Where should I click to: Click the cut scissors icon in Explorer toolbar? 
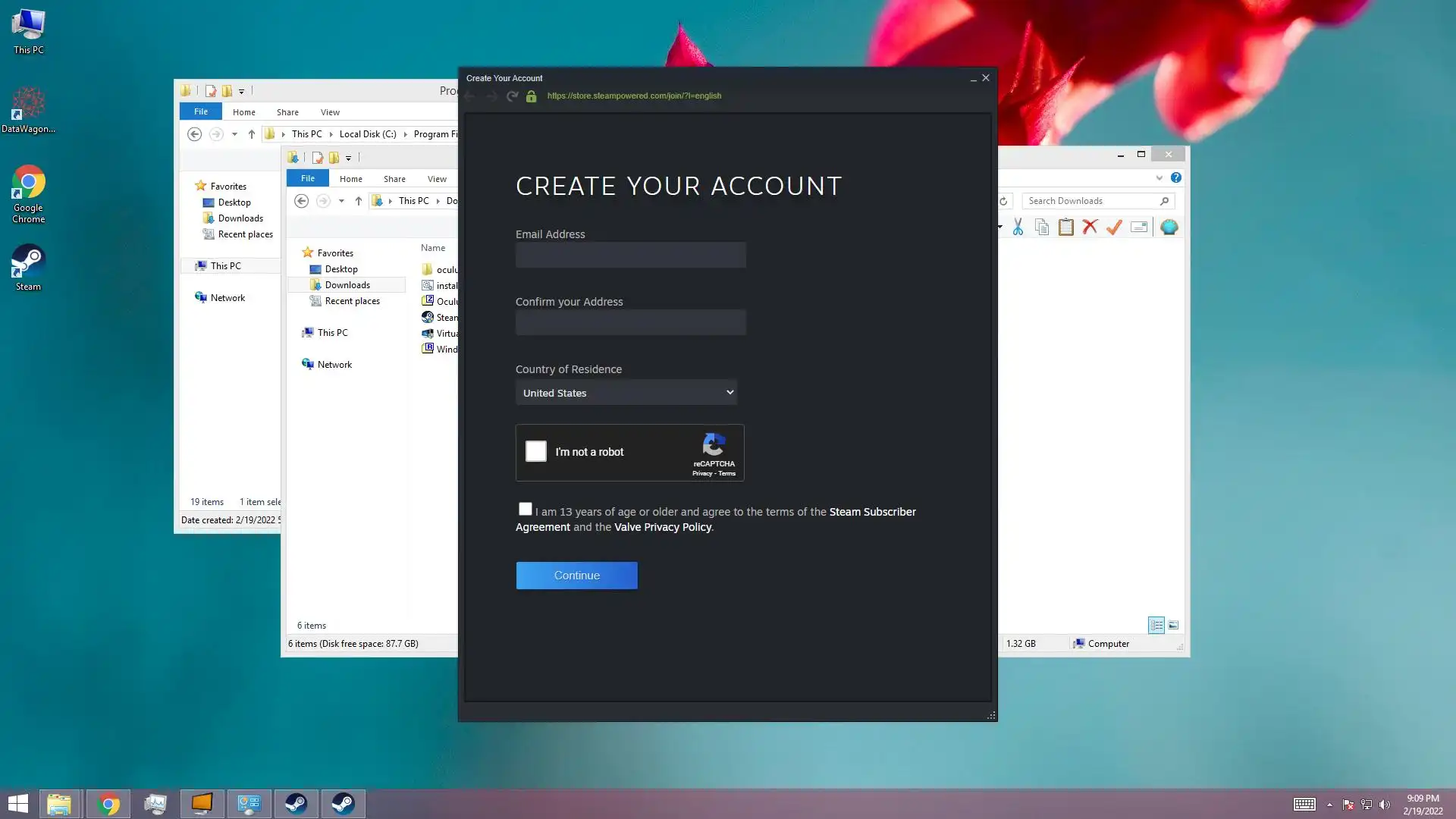pos(1018,227)
